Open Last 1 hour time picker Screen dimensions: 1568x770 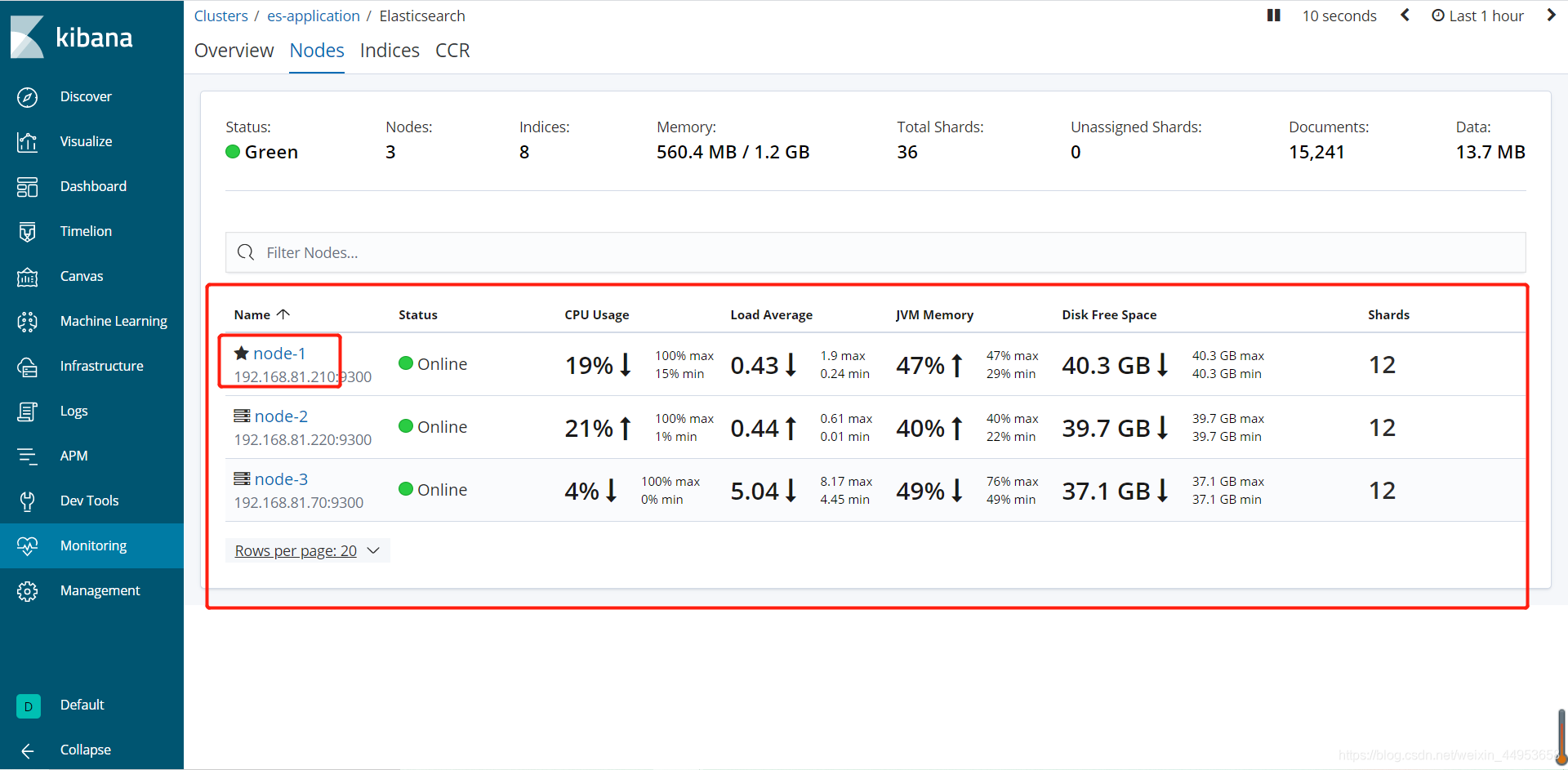tap(1477, 16)
